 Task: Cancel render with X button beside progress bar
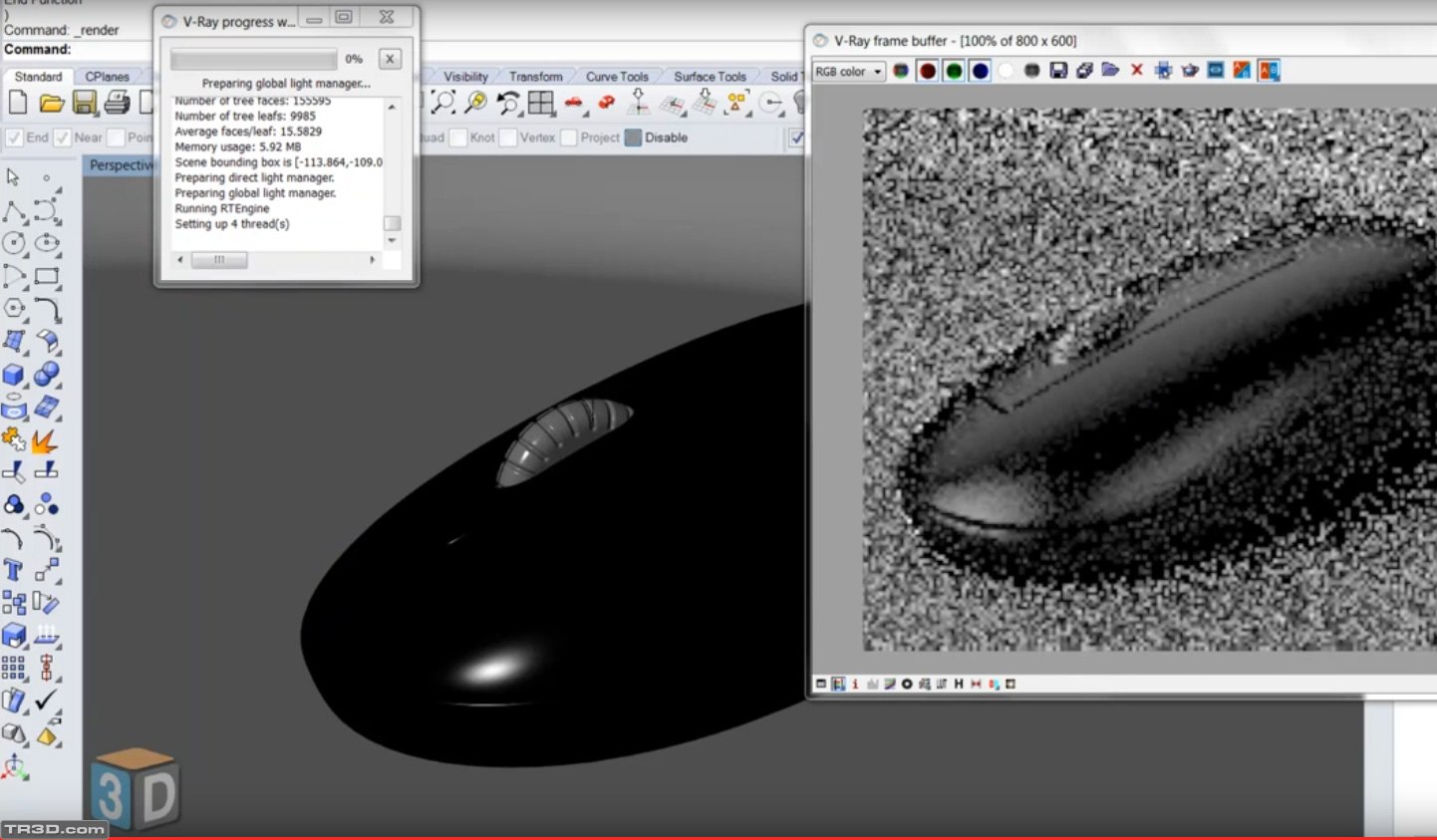tap(390, 59)
